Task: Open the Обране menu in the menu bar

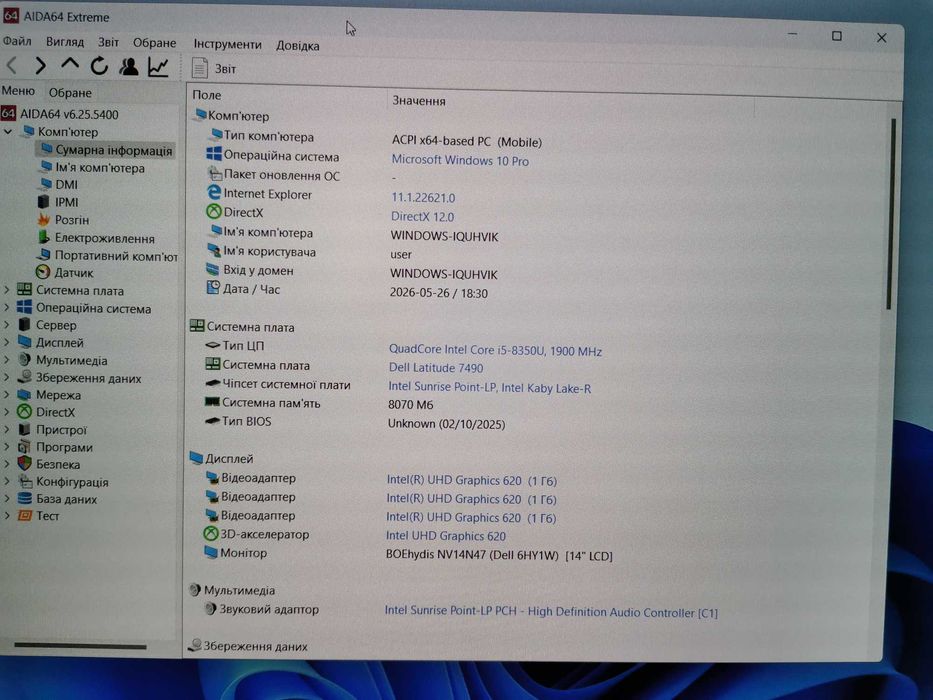Action: pos(154,43)
